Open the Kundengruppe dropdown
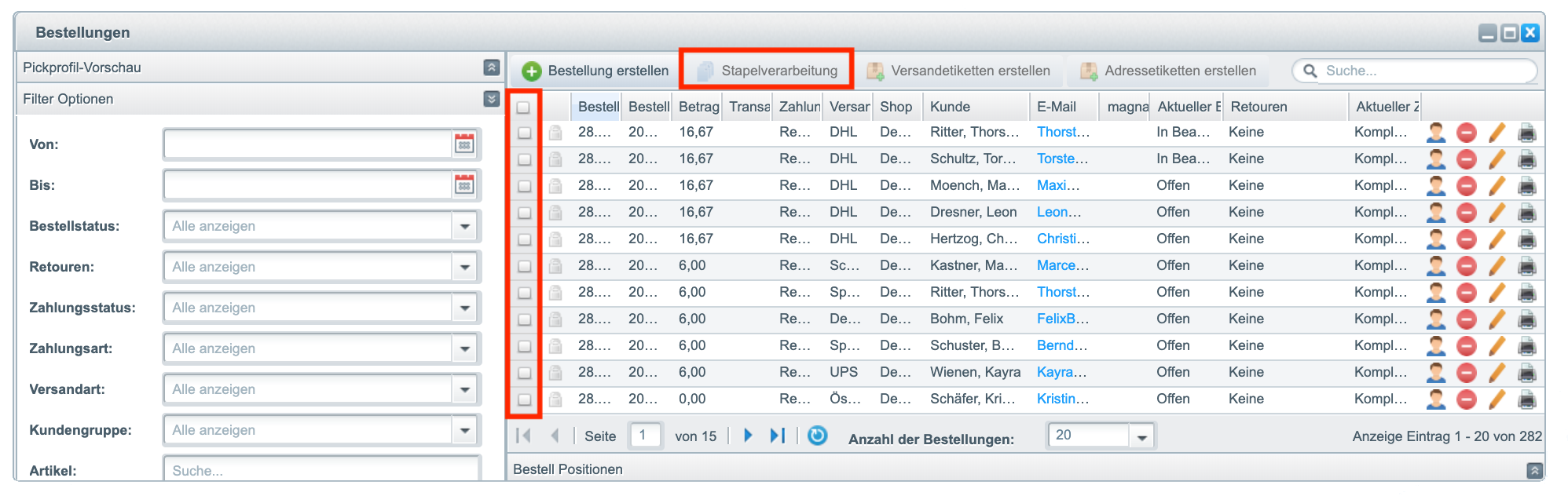This screenshot has width=1568, height=496. (x=464, y=430)
